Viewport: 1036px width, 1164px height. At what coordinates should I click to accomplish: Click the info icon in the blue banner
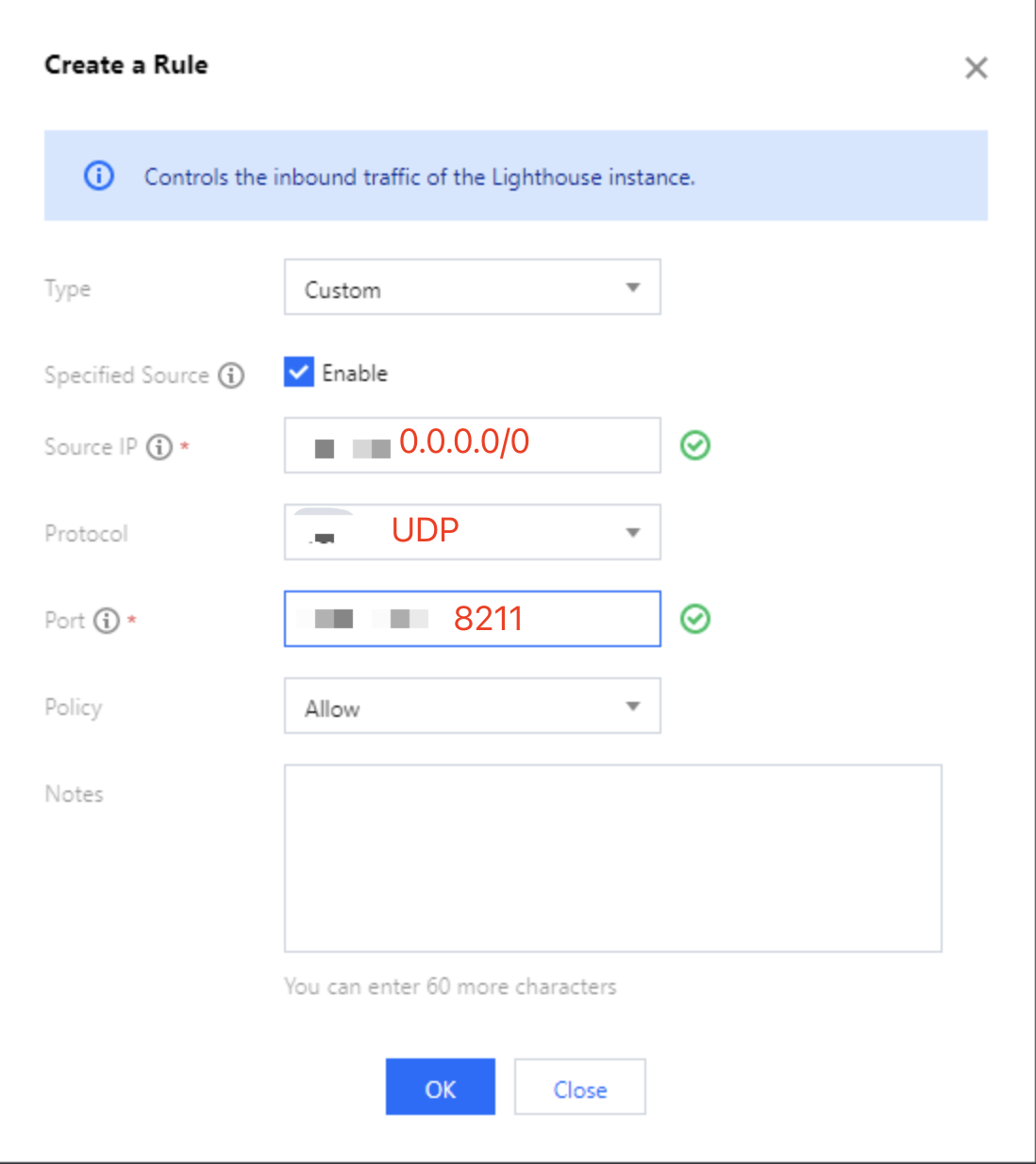99,175
